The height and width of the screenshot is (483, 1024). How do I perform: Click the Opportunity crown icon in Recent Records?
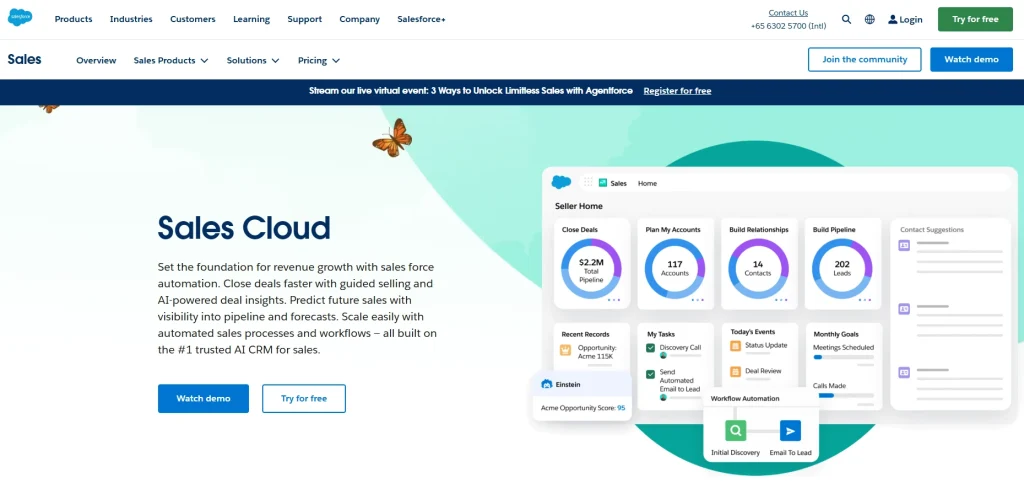coord(566,349)
